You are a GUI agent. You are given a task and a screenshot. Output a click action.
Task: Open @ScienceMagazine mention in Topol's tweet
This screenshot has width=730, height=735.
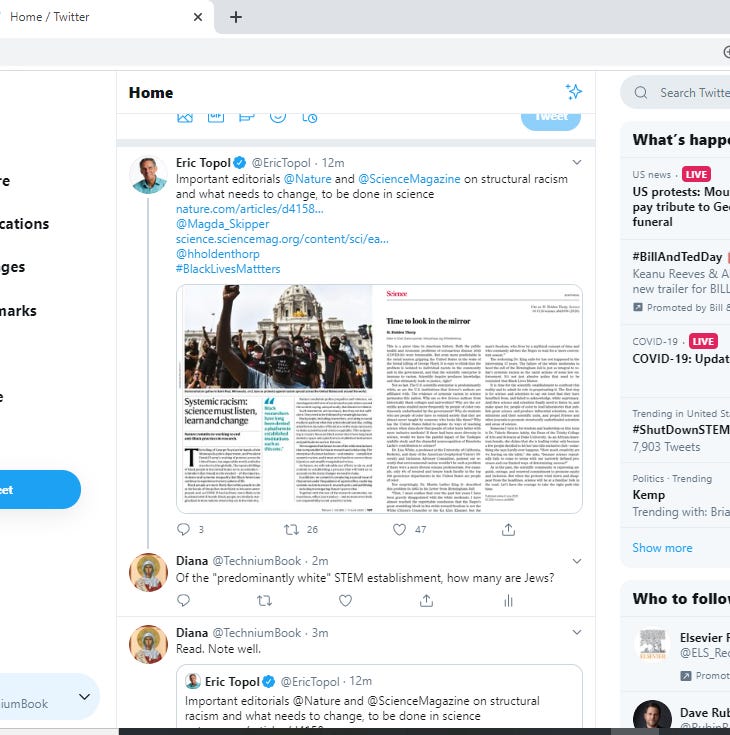[x=409, y=179]
